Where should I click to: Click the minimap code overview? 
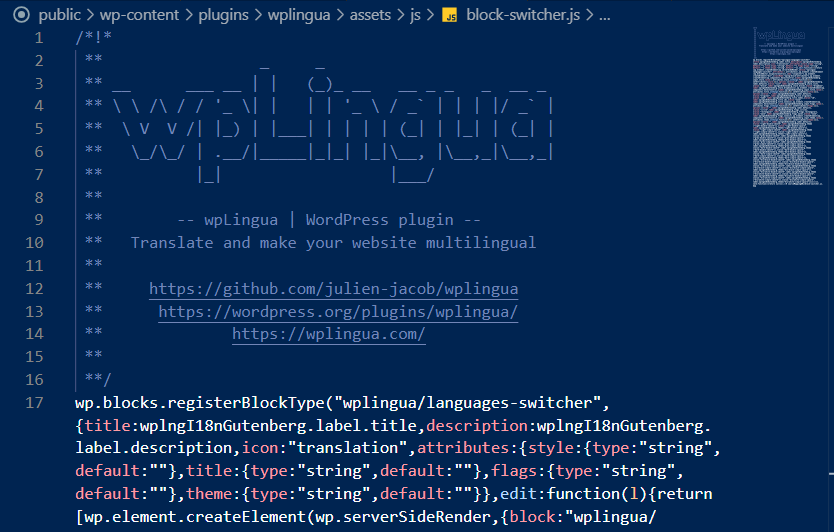tap(788, 107)
